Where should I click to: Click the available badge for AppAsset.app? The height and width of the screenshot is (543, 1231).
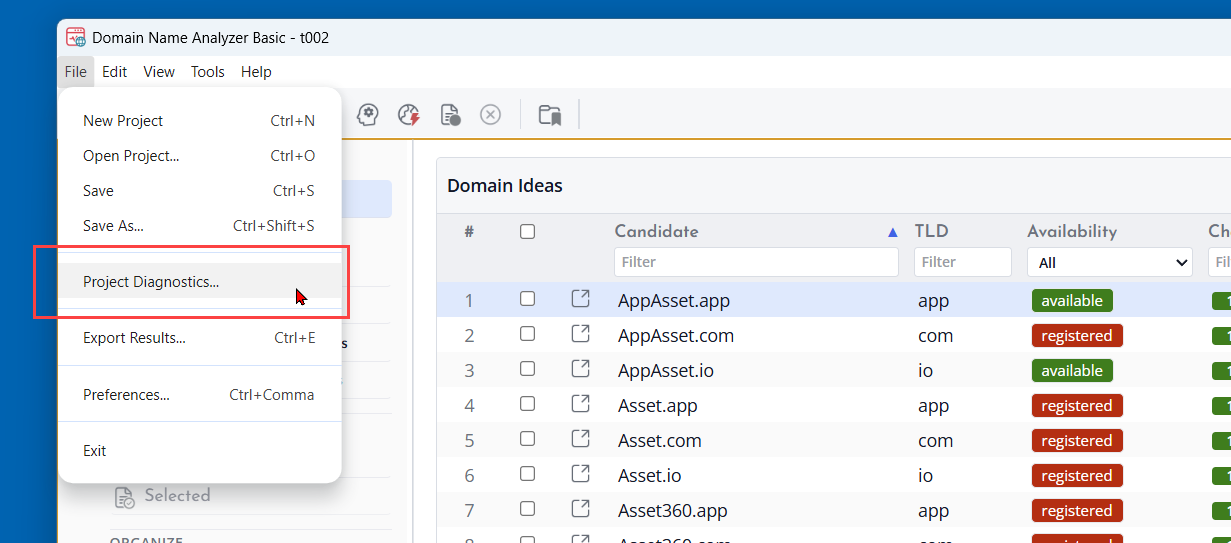(x=1072, y=300)
